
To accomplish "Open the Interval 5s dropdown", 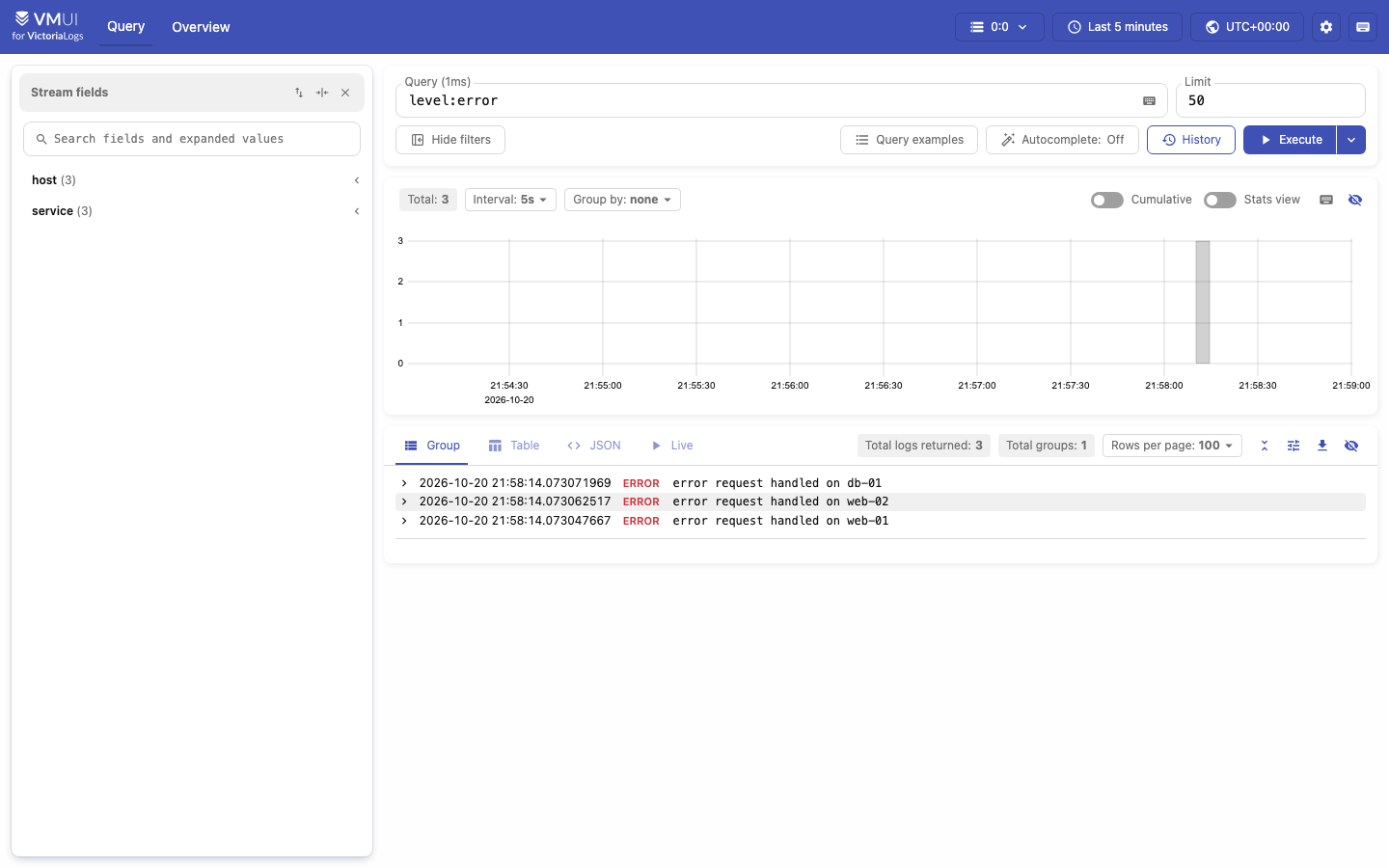I will pyautogui.click(x=510, y=200).
